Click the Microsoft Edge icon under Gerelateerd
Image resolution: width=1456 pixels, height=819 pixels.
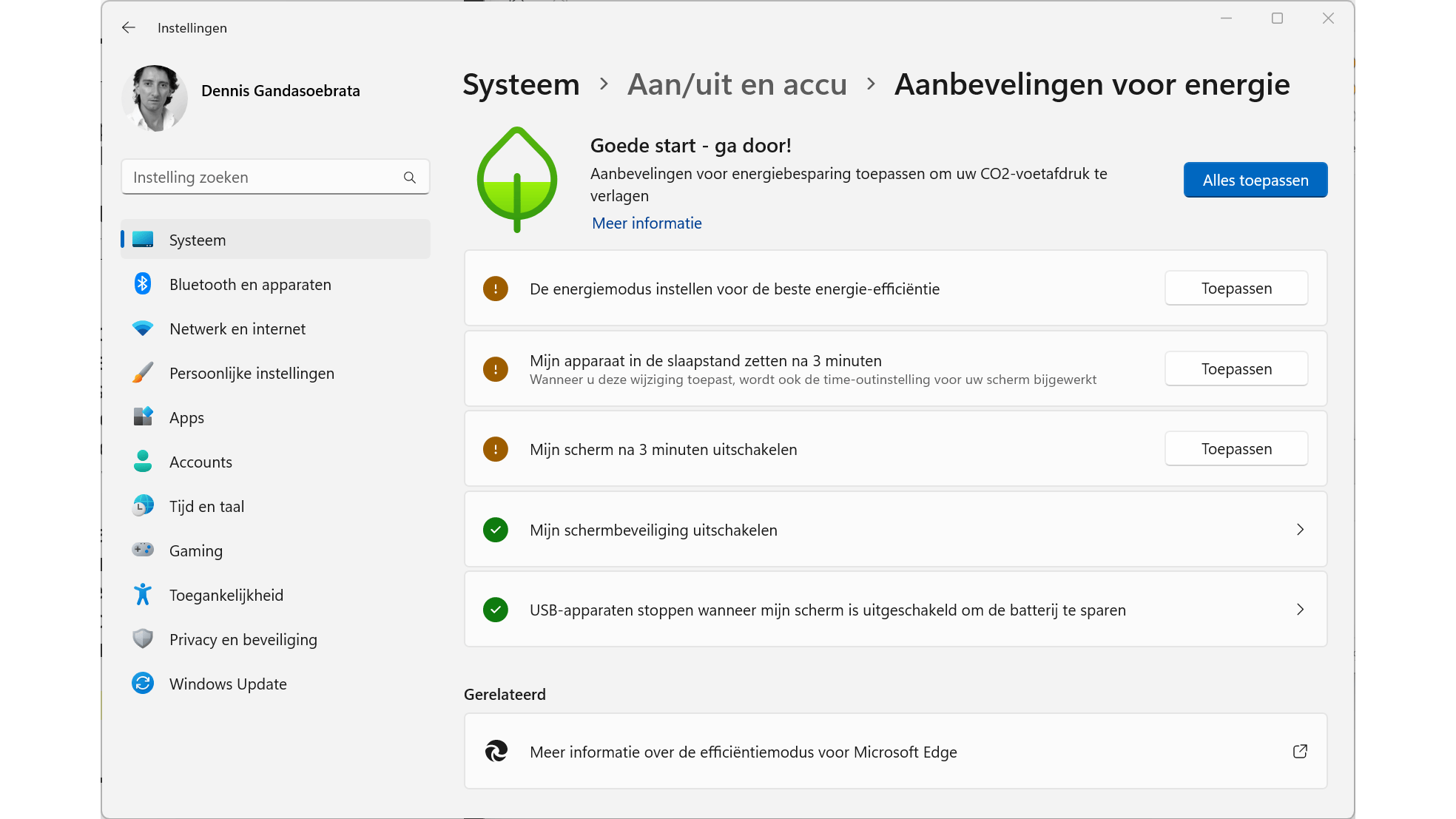click(496, 751)
